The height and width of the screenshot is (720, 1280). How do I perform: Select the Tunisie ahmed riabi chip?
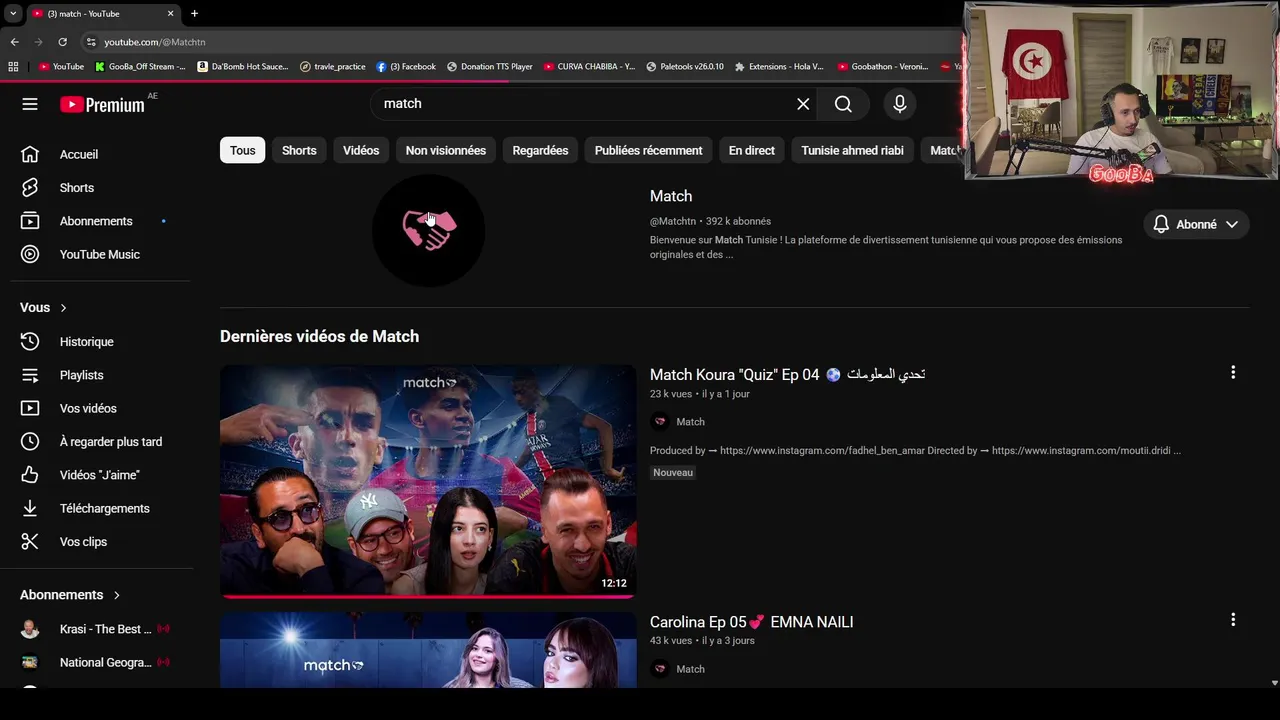(852, 150)
